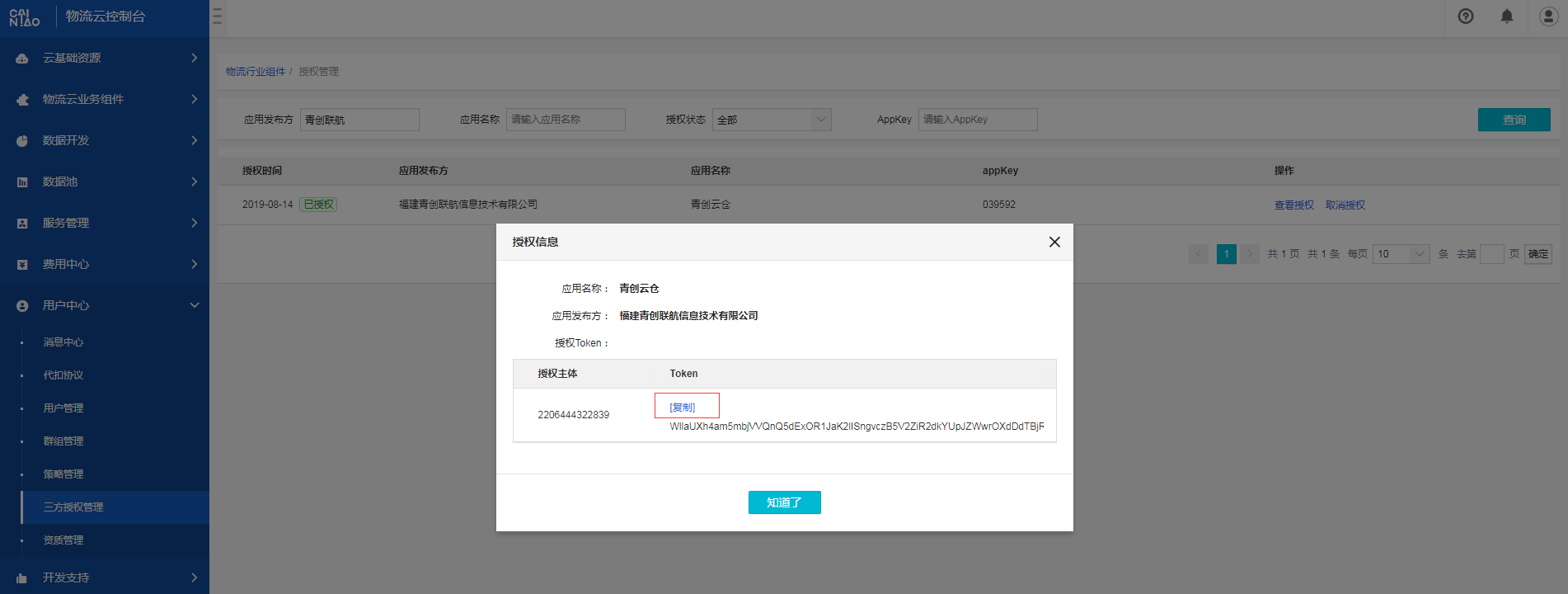Click the 知道了 button
The height and width of the screenshot is (594, 1568).
point(784,502)
